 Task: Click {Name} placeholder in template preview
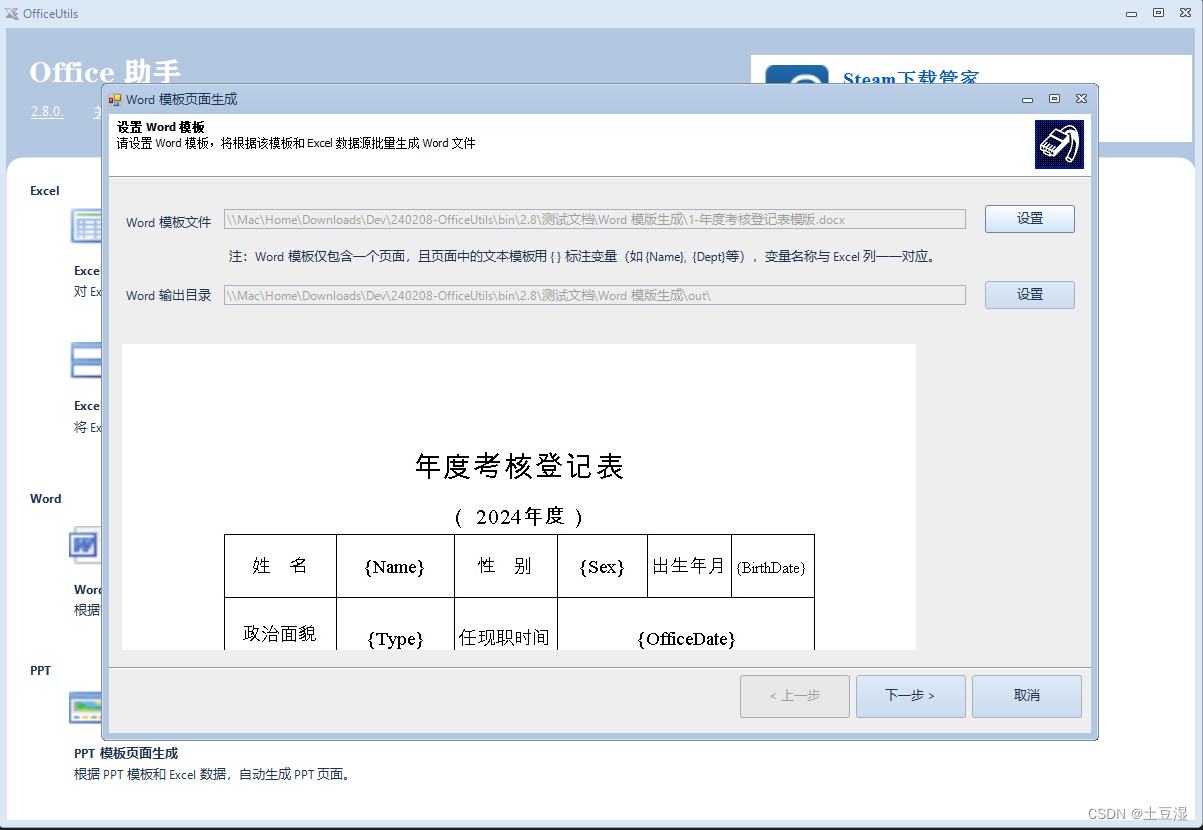(395, 567)
